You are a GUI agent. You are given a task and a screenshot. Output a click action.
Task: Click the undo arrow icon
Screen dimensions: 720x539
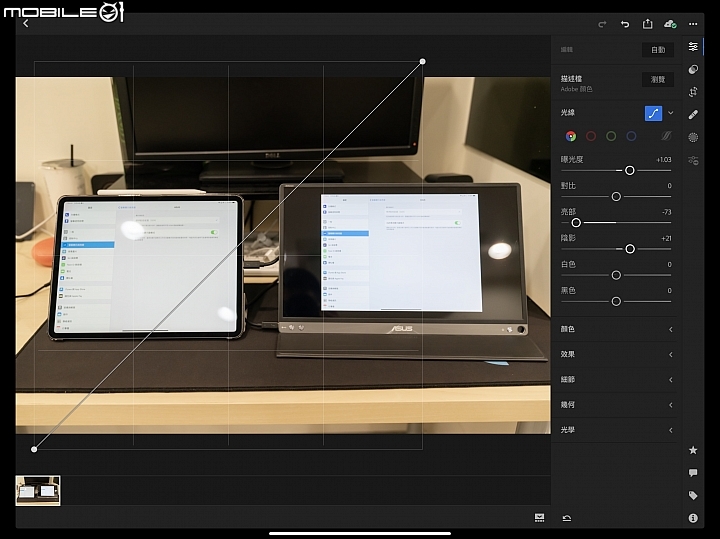[625, 24]
